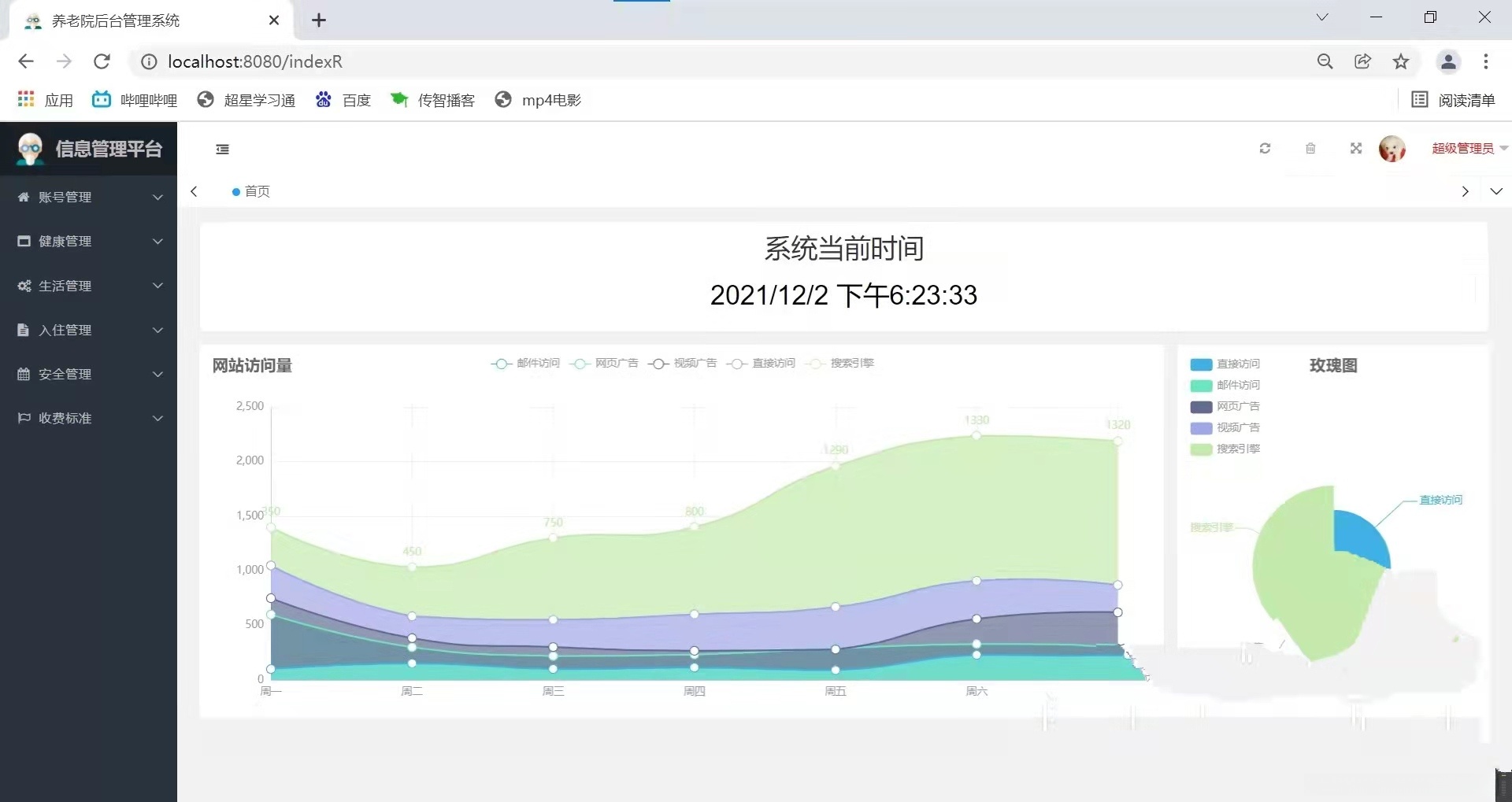This screenshot has height=802, width=1512.
Task: Toggle 网页广告 in the rose chart legend
Action: point(1225,407)
